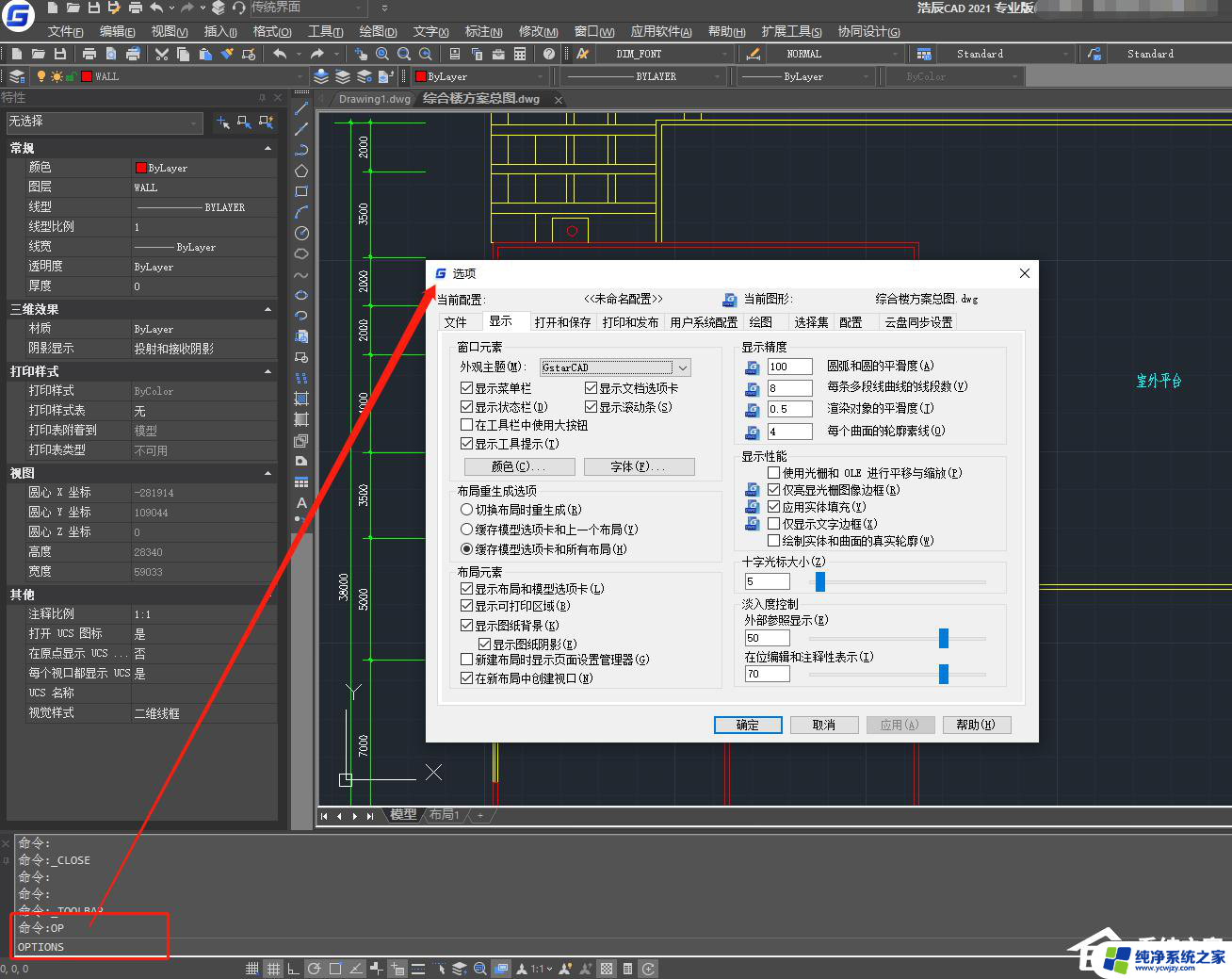
Task: Select the Table tool in draw toolbar
Action: [301, 481]
